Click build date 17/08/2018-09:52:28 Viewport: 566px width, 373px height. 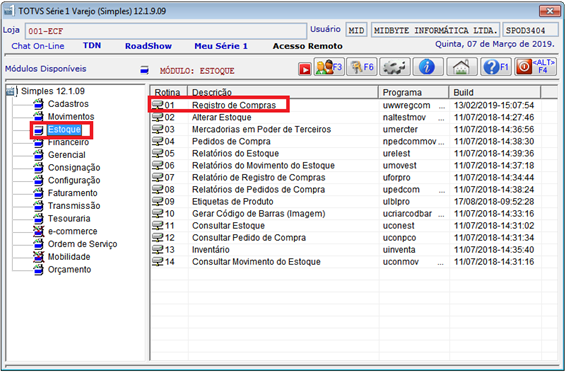pos(494,201)
